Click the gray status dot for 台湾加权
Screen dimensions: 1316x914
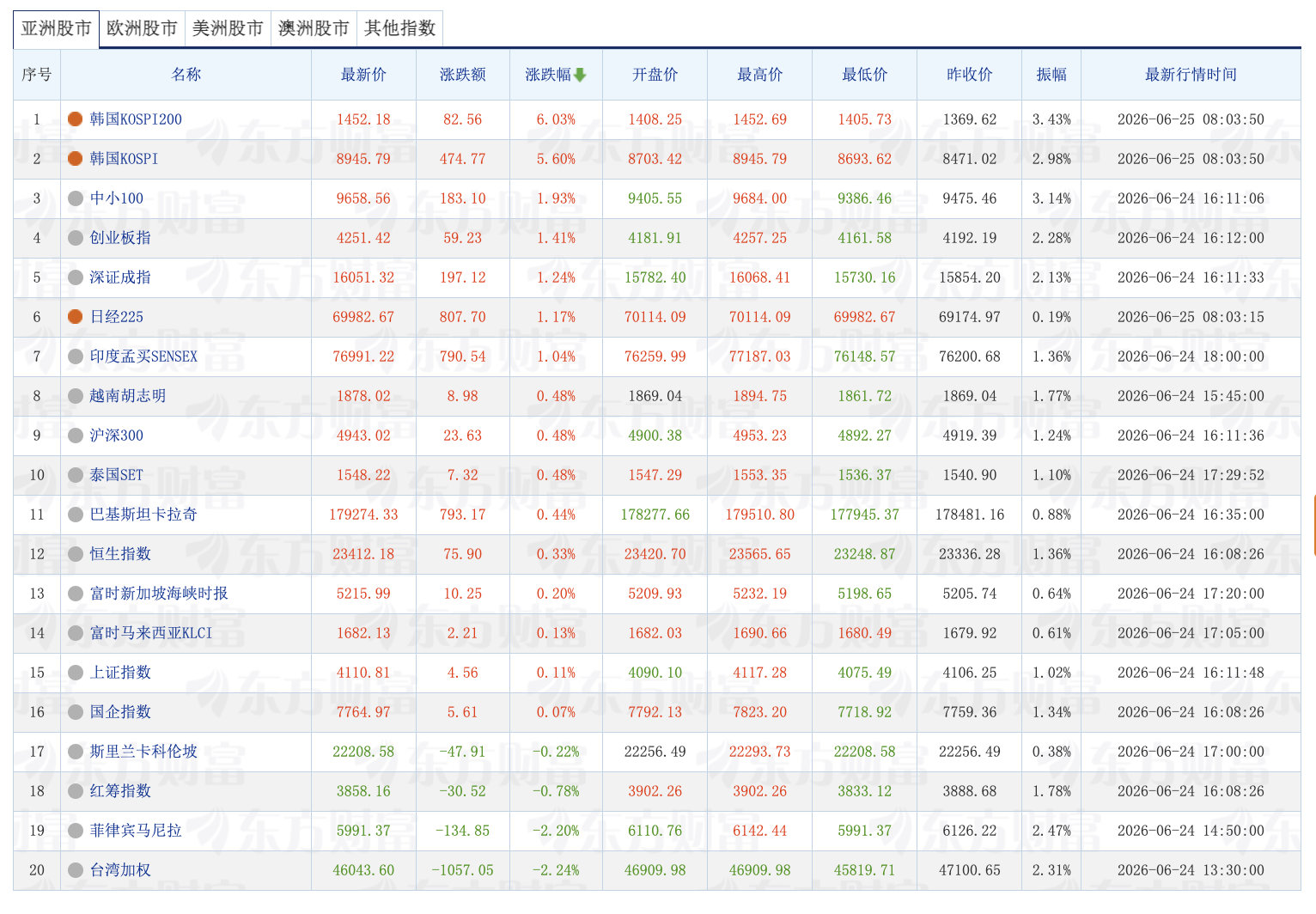75,870
